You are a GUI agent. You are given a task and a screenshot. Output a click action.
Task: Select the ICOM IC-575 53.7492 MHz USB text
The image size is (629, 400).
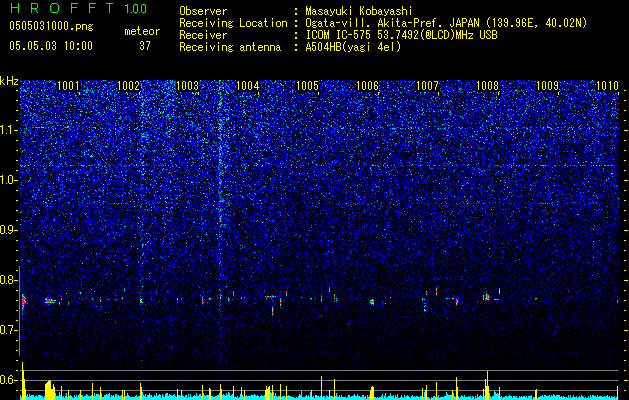coord(401,35)
